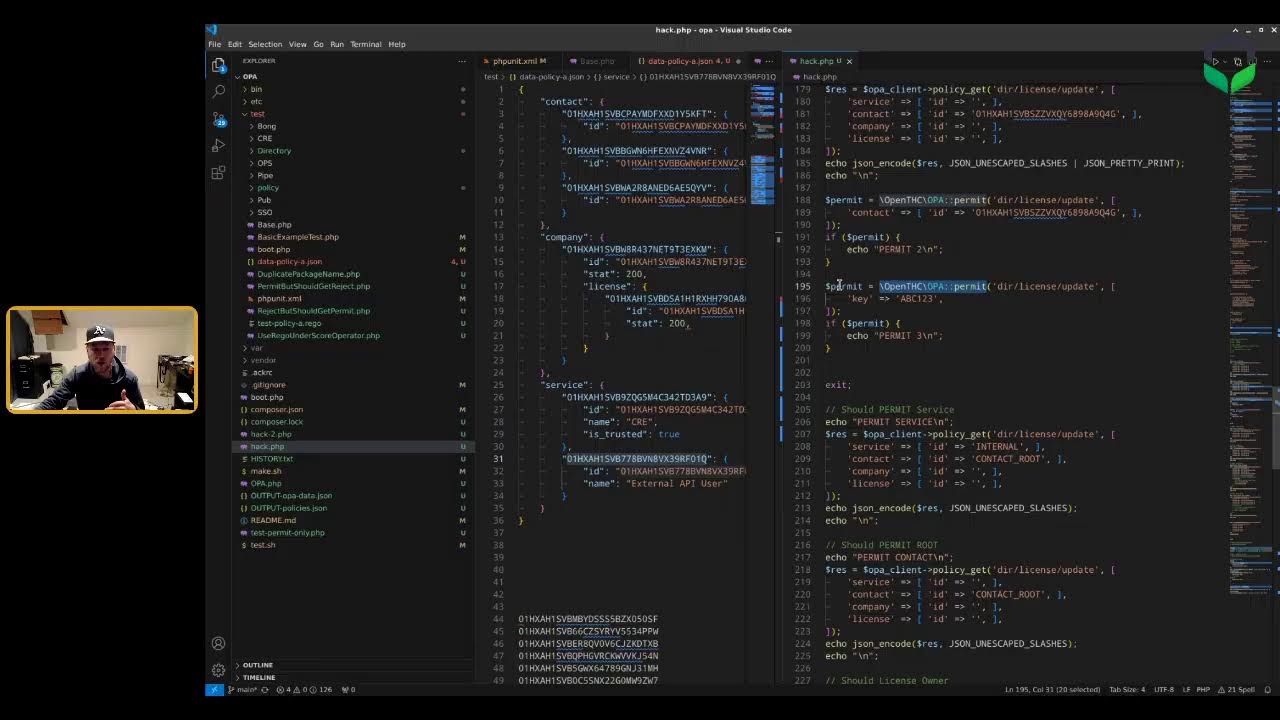1280x720 pixels.
Task: Expand the policy folder
Action: coord(267,188)
